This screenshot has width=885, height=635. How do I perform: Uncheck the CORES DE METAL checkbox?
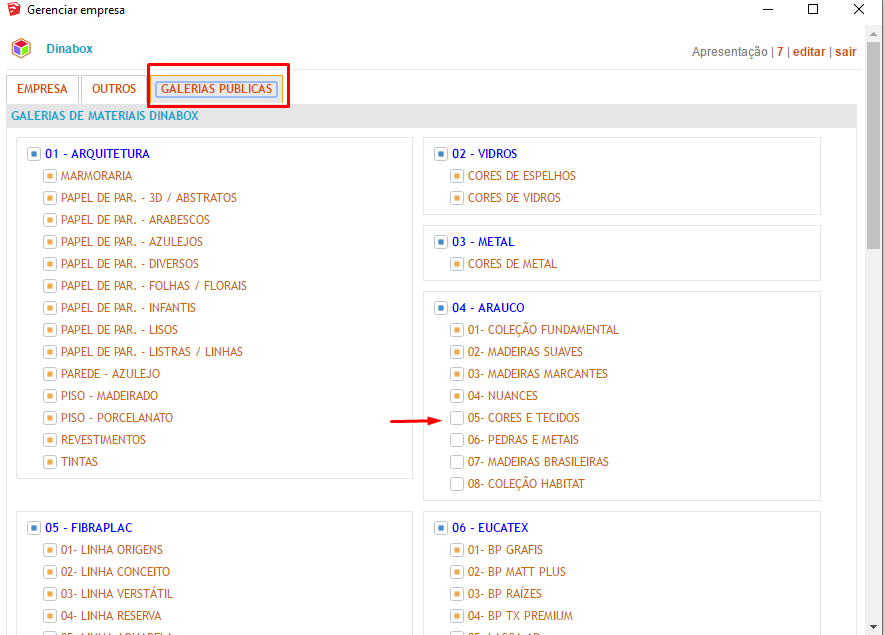pyautogui.click(x=457, y=264)
